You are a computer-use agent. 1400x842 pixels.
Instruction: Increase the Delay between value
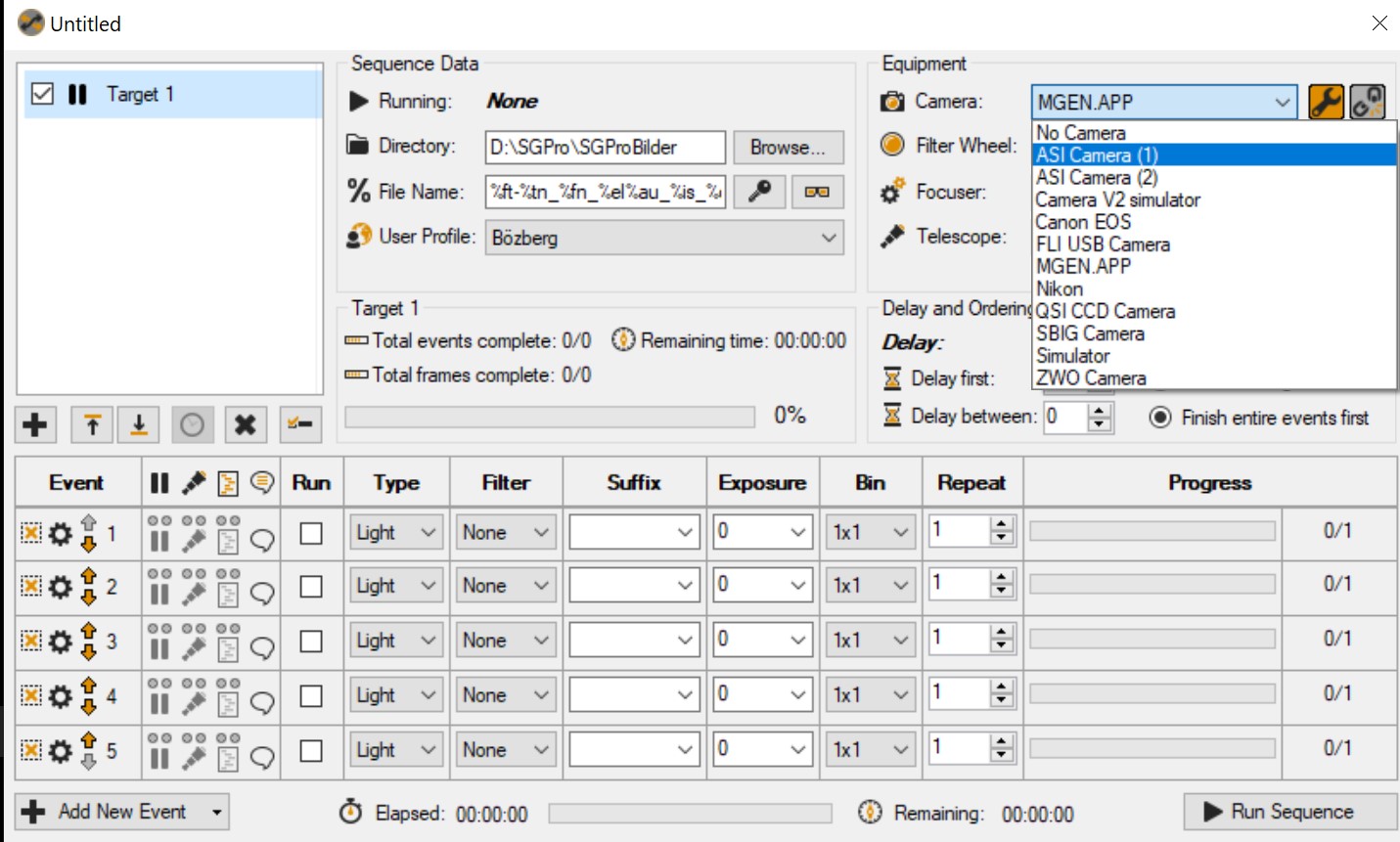click(1100, 410)
